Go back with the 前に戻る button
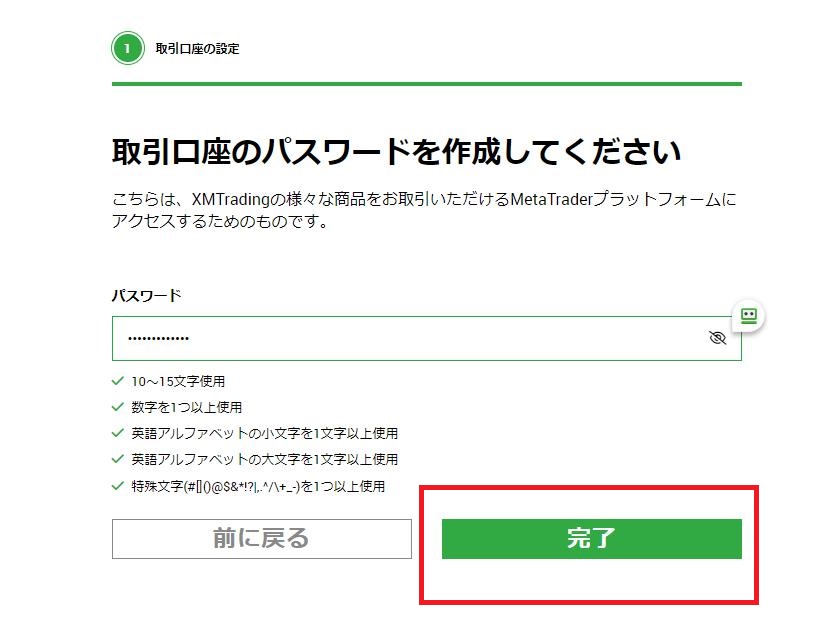 pyautogui.click(x=262, y=539)
